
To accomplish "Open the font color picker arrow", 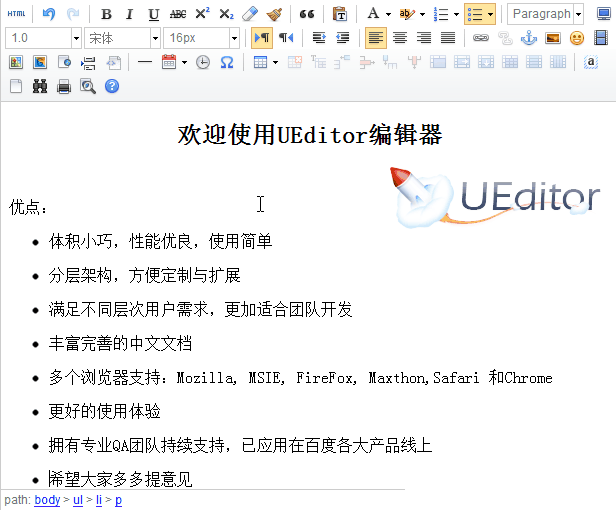I will [388, 14].
